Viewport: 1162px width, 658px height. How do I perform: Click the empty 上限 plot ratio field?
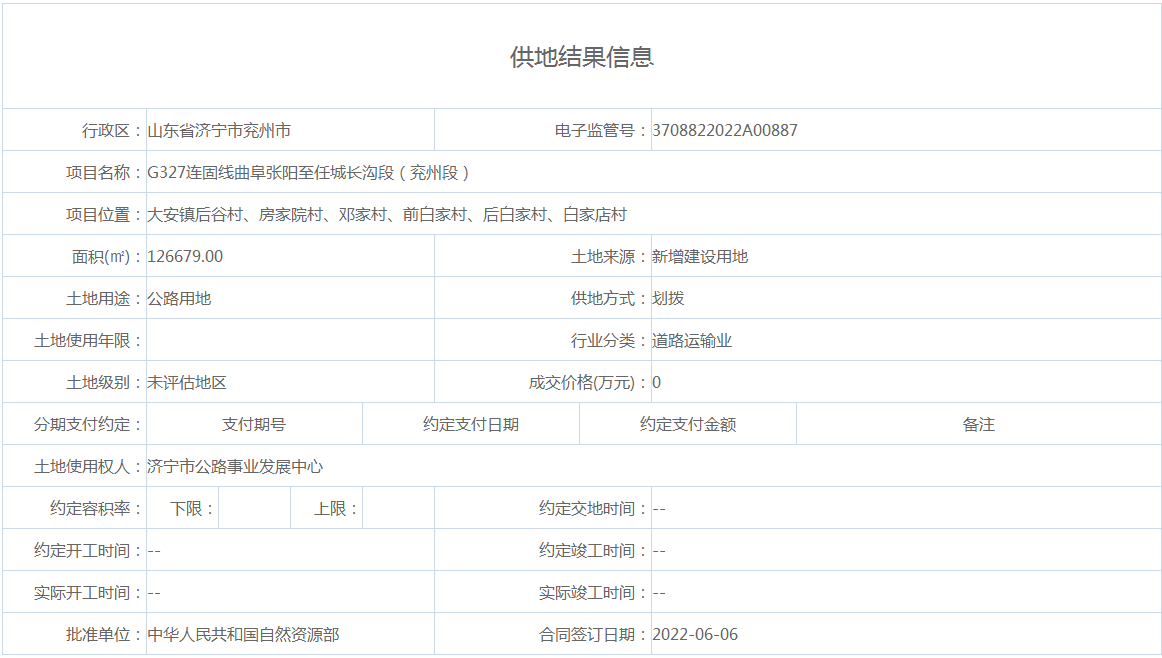[x=398, y=509]
